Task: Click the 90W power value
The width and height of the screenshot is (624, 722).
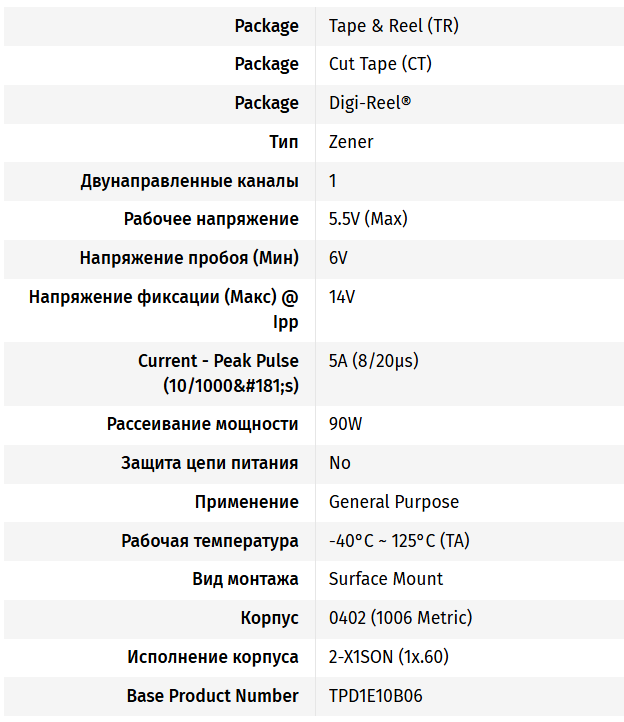Action: click(345, 424)
